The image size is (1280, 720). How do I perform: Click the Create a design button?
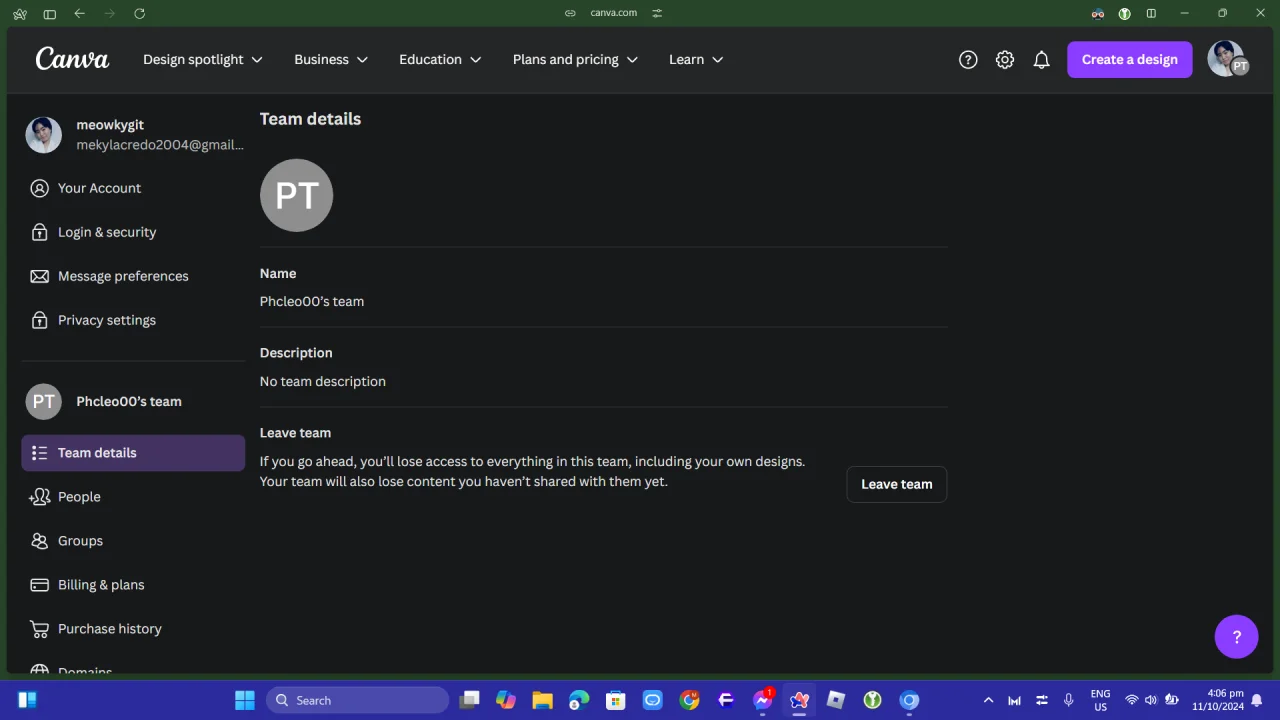pyautogui.click(x=1130, y=60)
